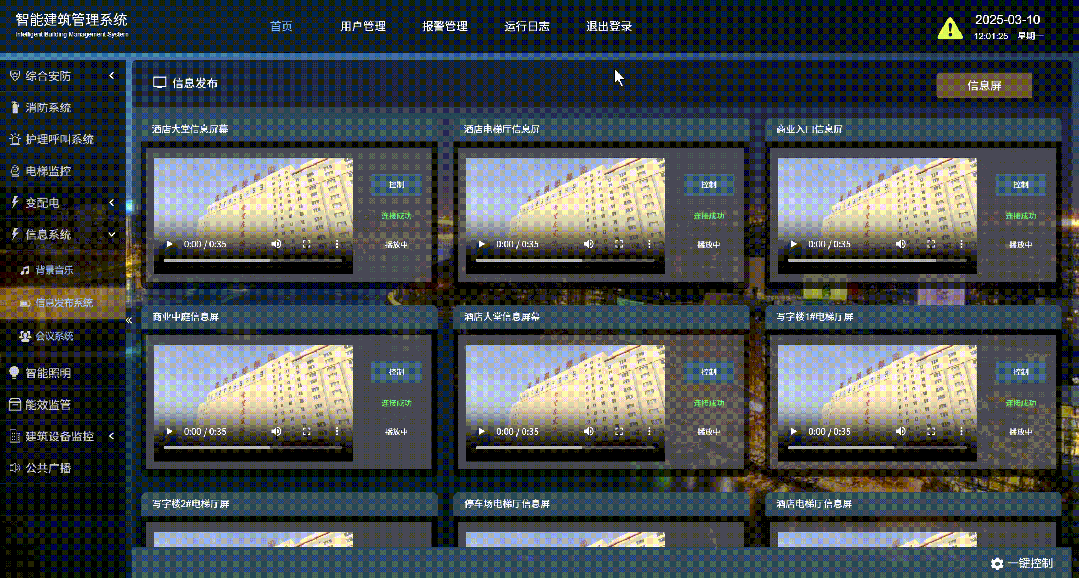
Task: Play the 商业中庭信息屏 video
Action: [x=169, y=431]
